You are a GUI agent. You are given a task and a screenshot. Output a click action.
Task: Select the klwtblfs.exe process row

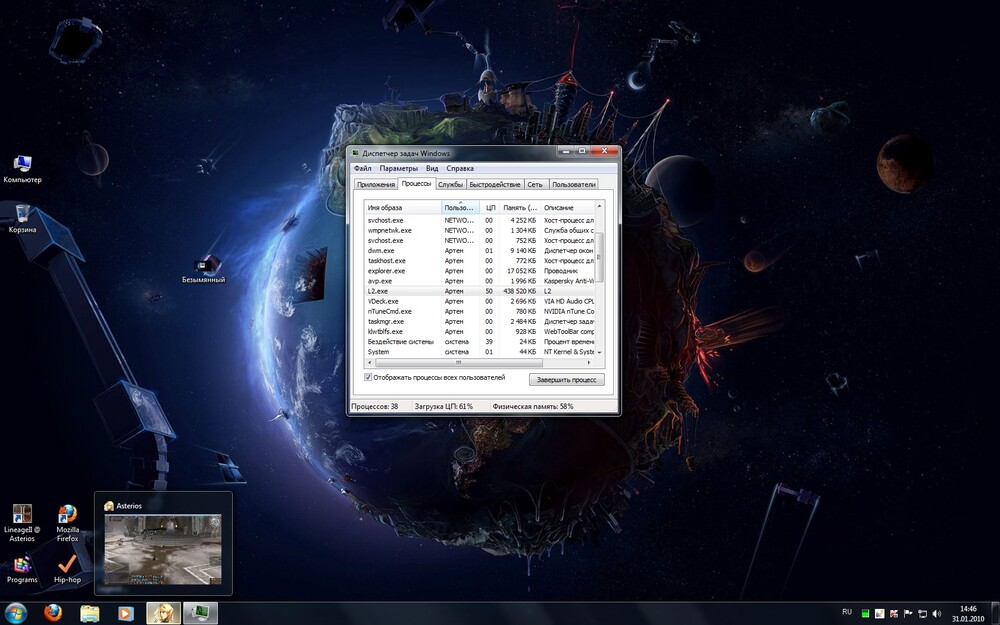point(480,332)
